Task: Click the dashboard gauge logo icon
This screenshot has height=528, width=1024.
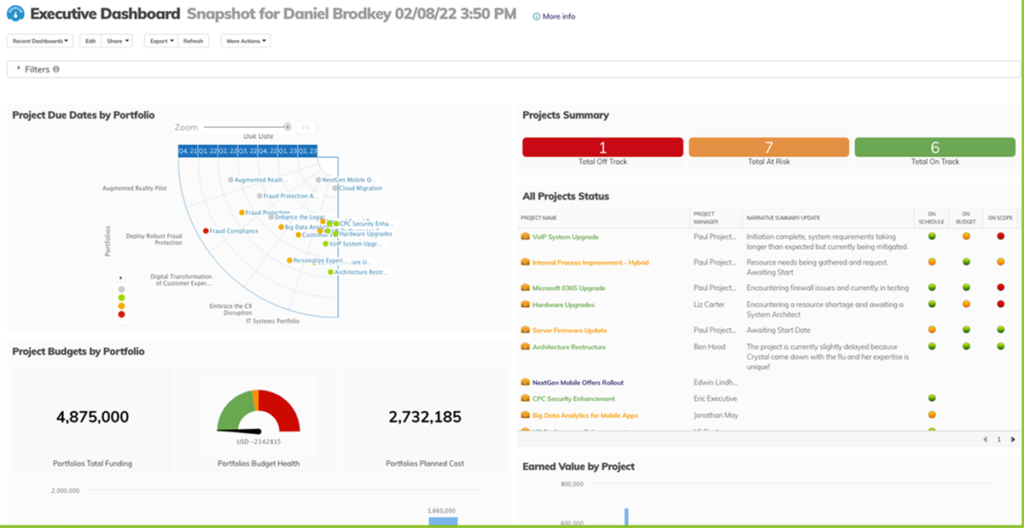Action: tap(15, 15)
